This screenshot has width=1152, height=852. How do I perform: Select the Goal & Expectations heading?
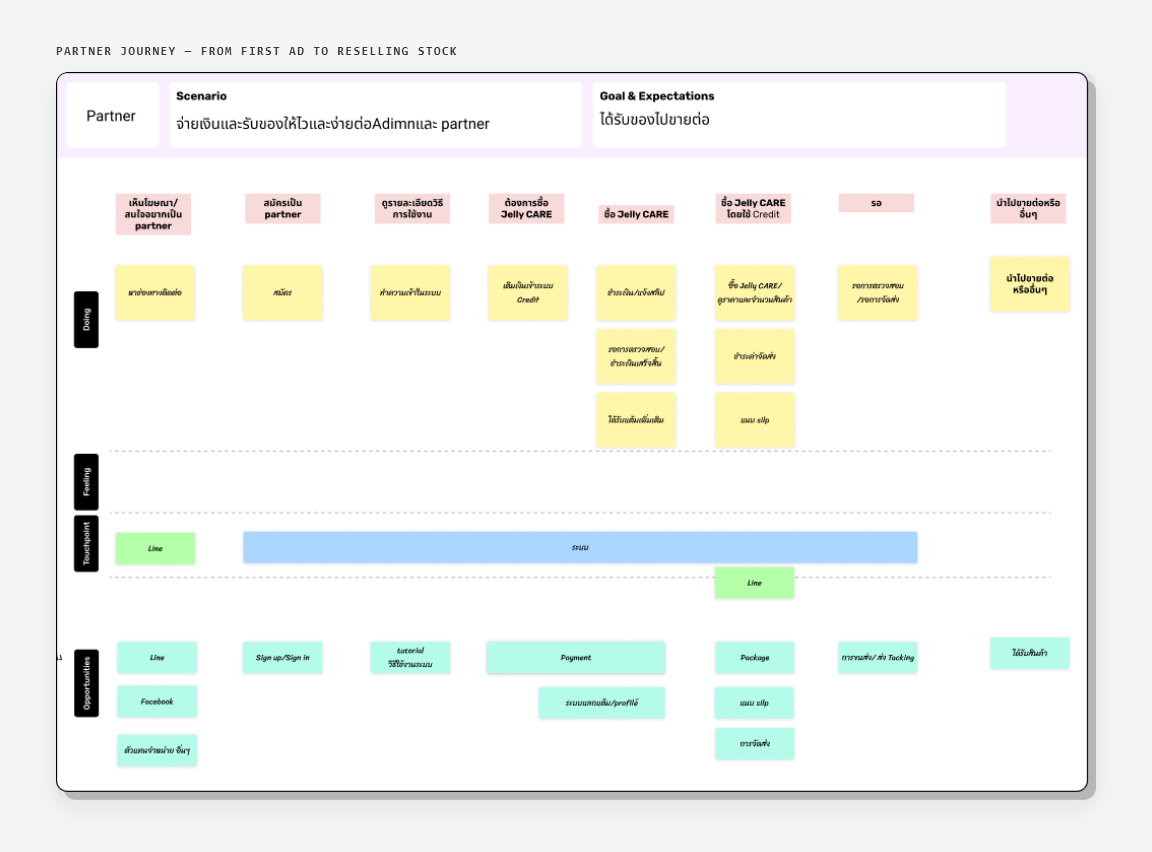coord(657,96)
